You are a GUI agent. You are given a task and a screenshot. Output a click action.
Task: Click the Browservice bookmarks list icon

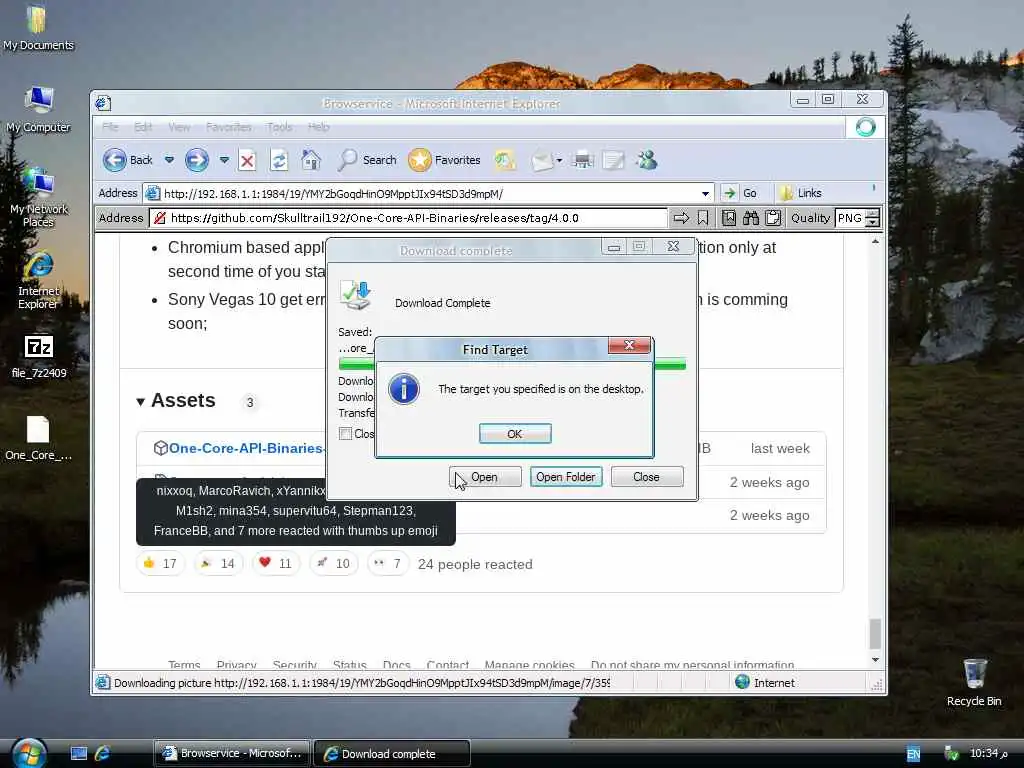pyautogui.click(x=729, y=218)
